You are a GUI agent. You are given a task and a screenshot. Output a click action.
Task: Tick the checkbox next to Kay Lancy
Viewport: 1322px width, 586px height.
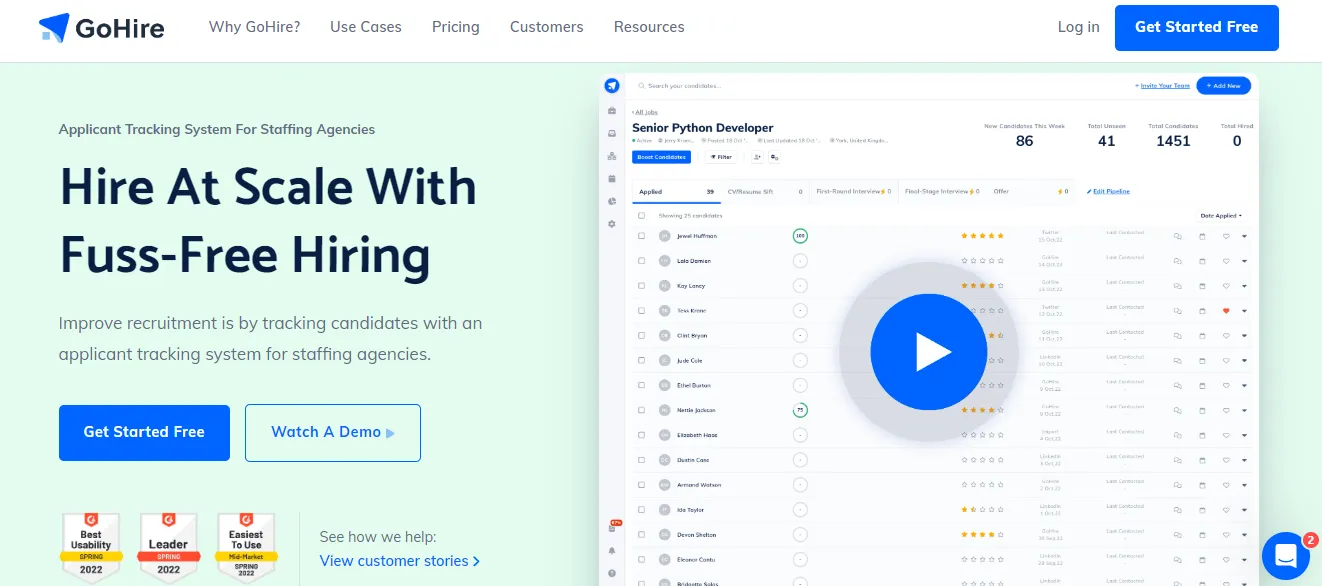[641, 286]
